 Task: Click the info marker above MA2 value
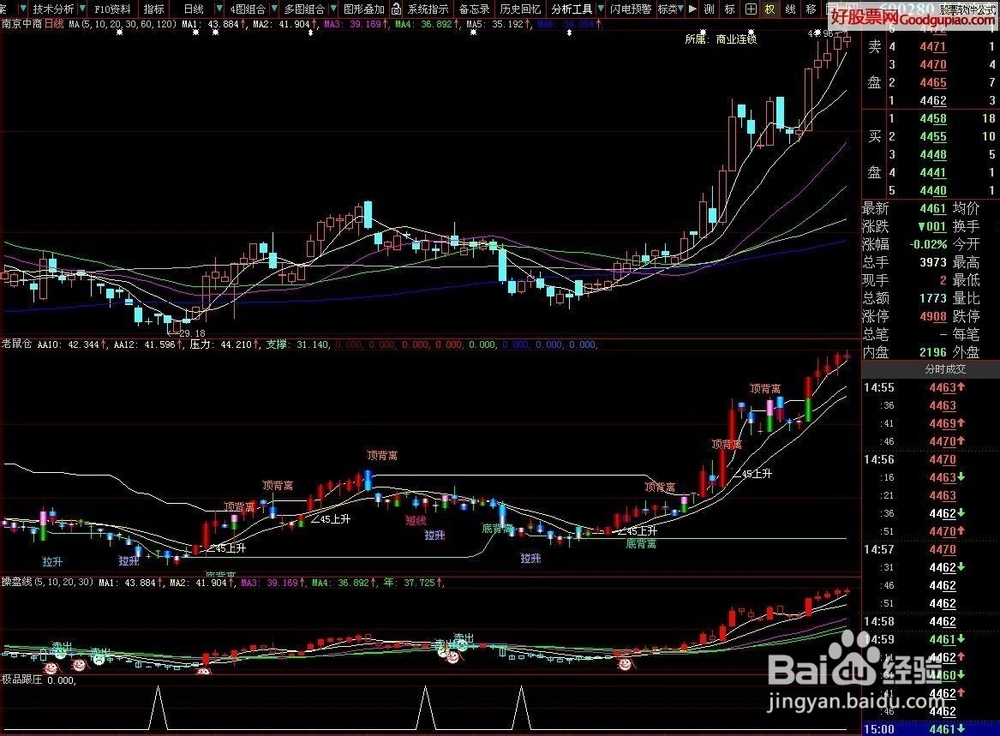[310, 32]
